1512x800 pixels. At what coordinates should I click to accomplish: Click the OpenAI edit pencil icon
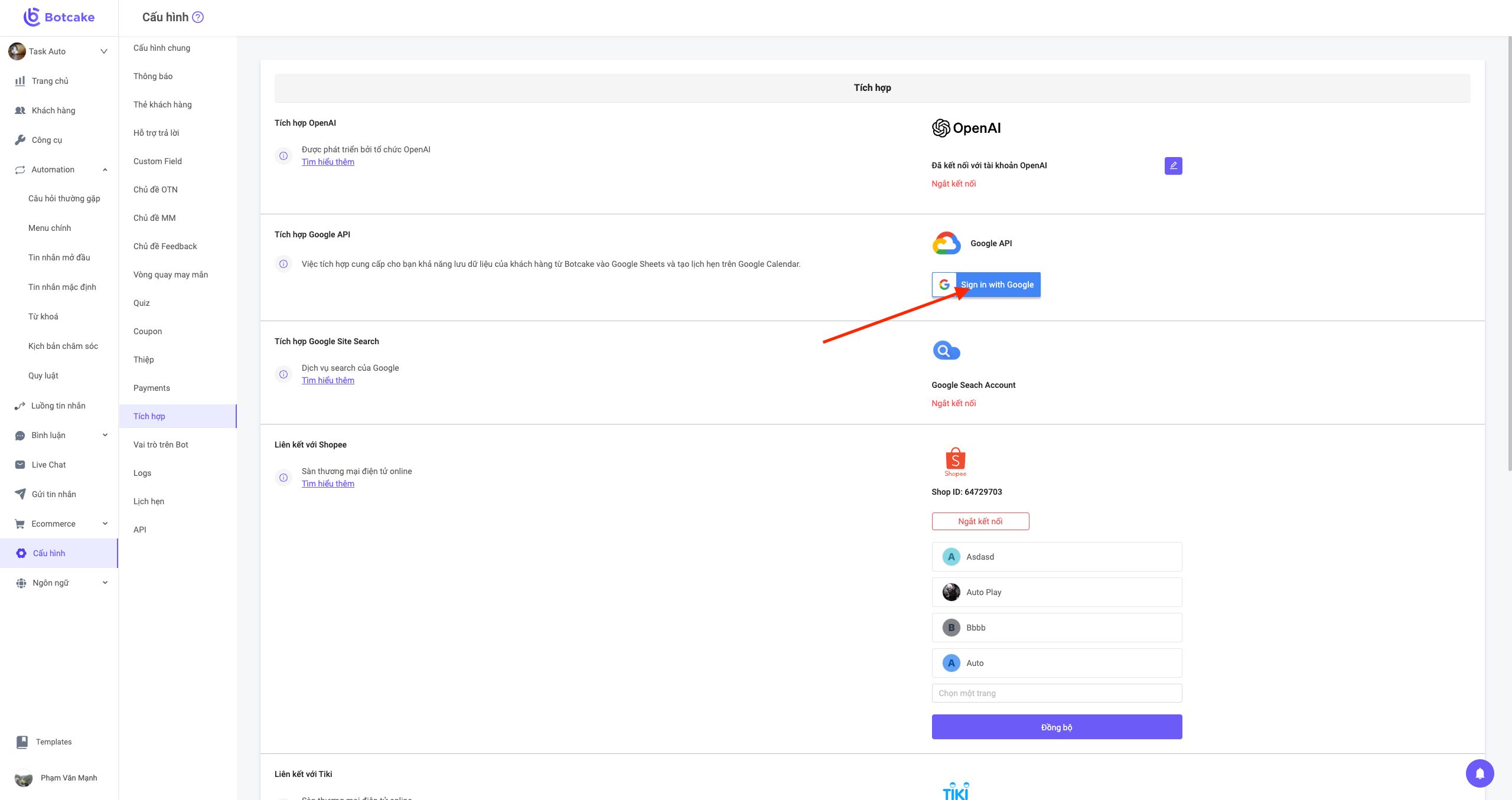tap(1173, 166)
